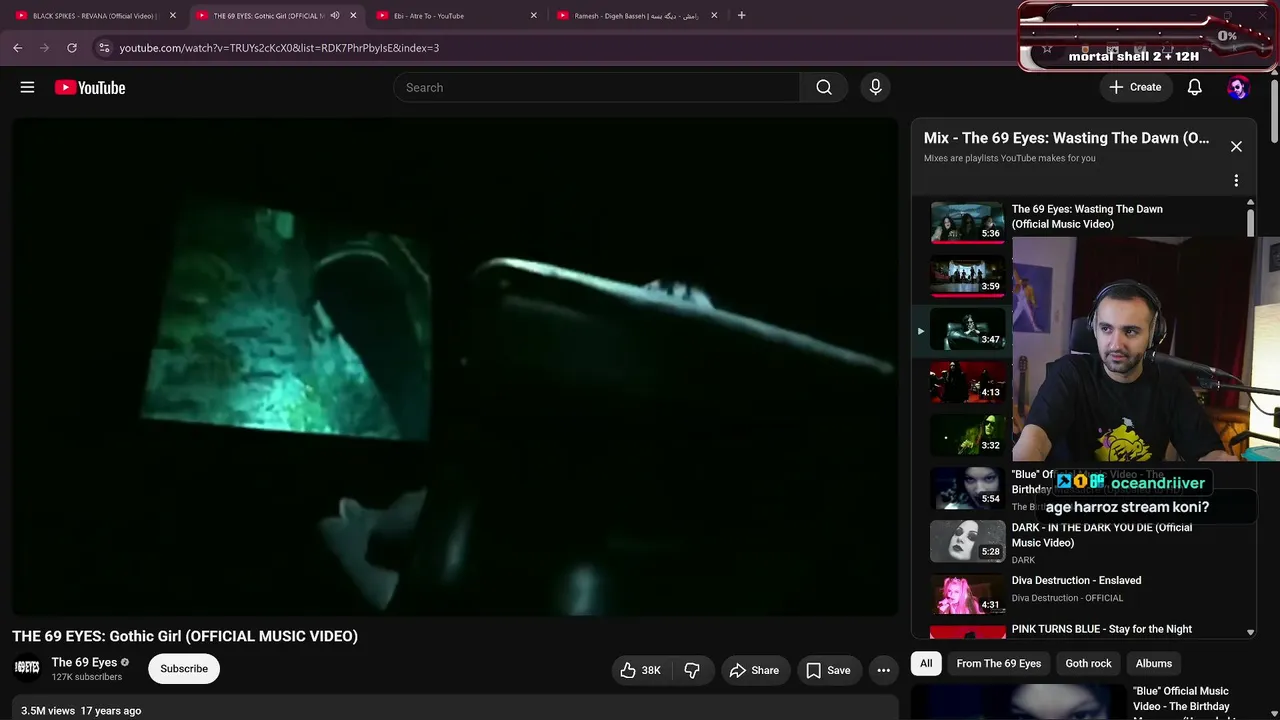Open the currently playing 3:47 thumbnail

[967, 329]
